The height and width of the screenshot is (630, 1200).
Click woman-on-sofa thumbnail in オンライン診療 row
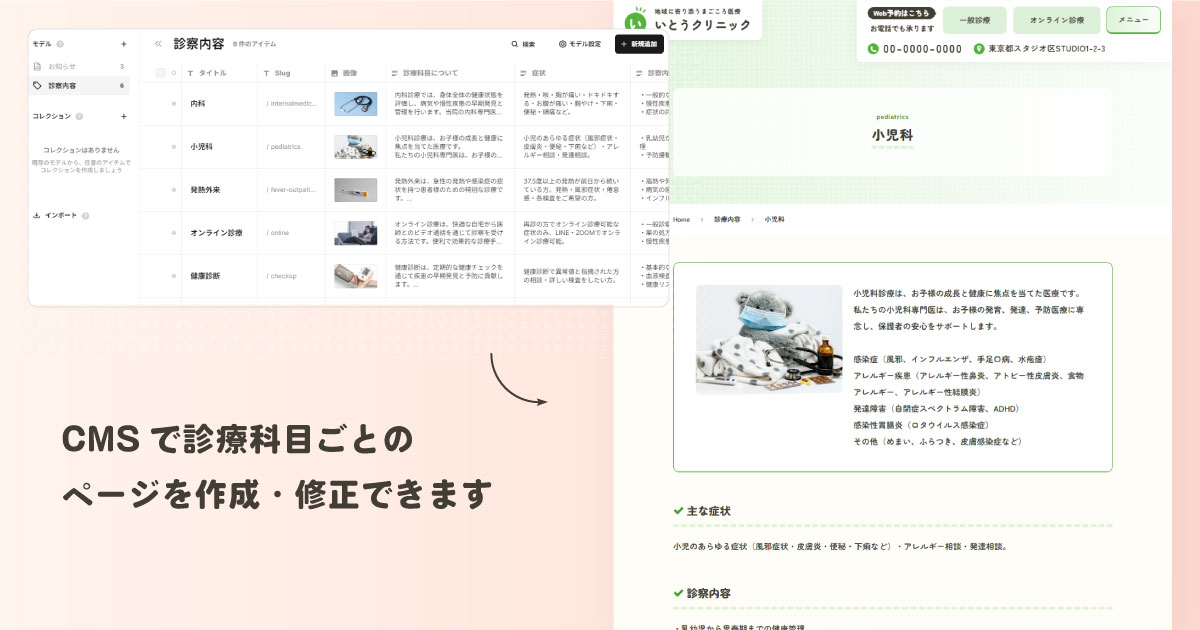[355, 233]
